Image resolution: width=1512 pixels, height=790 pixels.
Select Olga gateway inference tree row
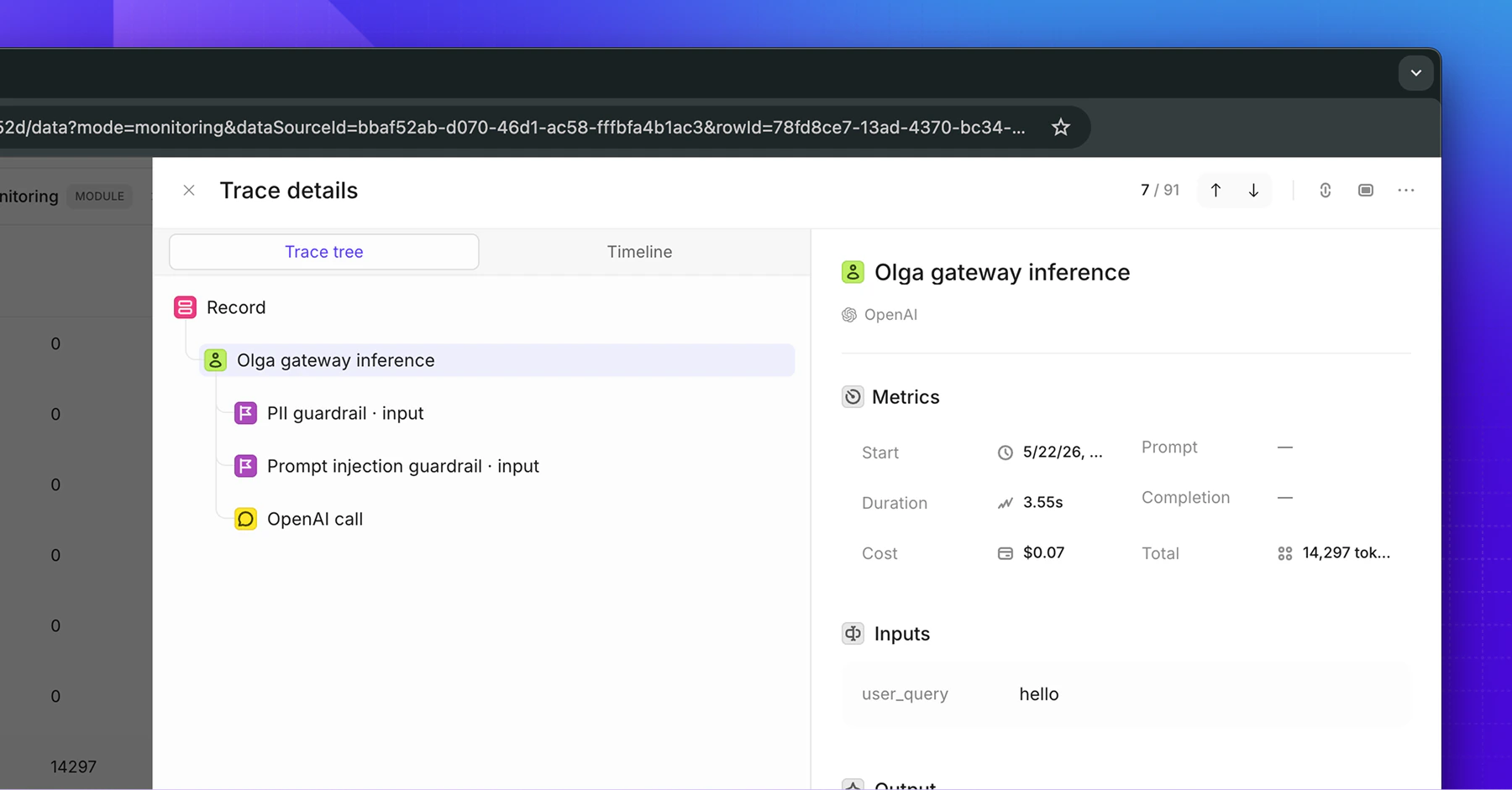(x=496, y=360)
